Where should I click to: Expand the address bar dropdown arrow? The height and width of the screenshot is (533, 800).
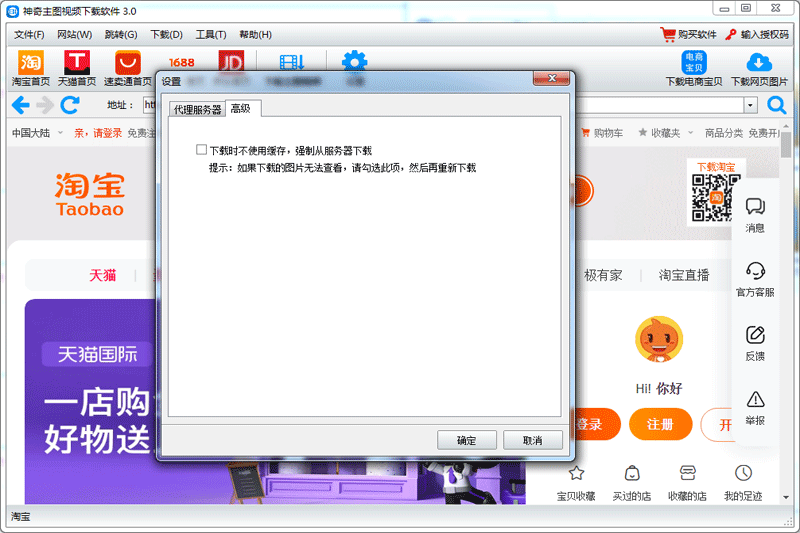[750, 105]
